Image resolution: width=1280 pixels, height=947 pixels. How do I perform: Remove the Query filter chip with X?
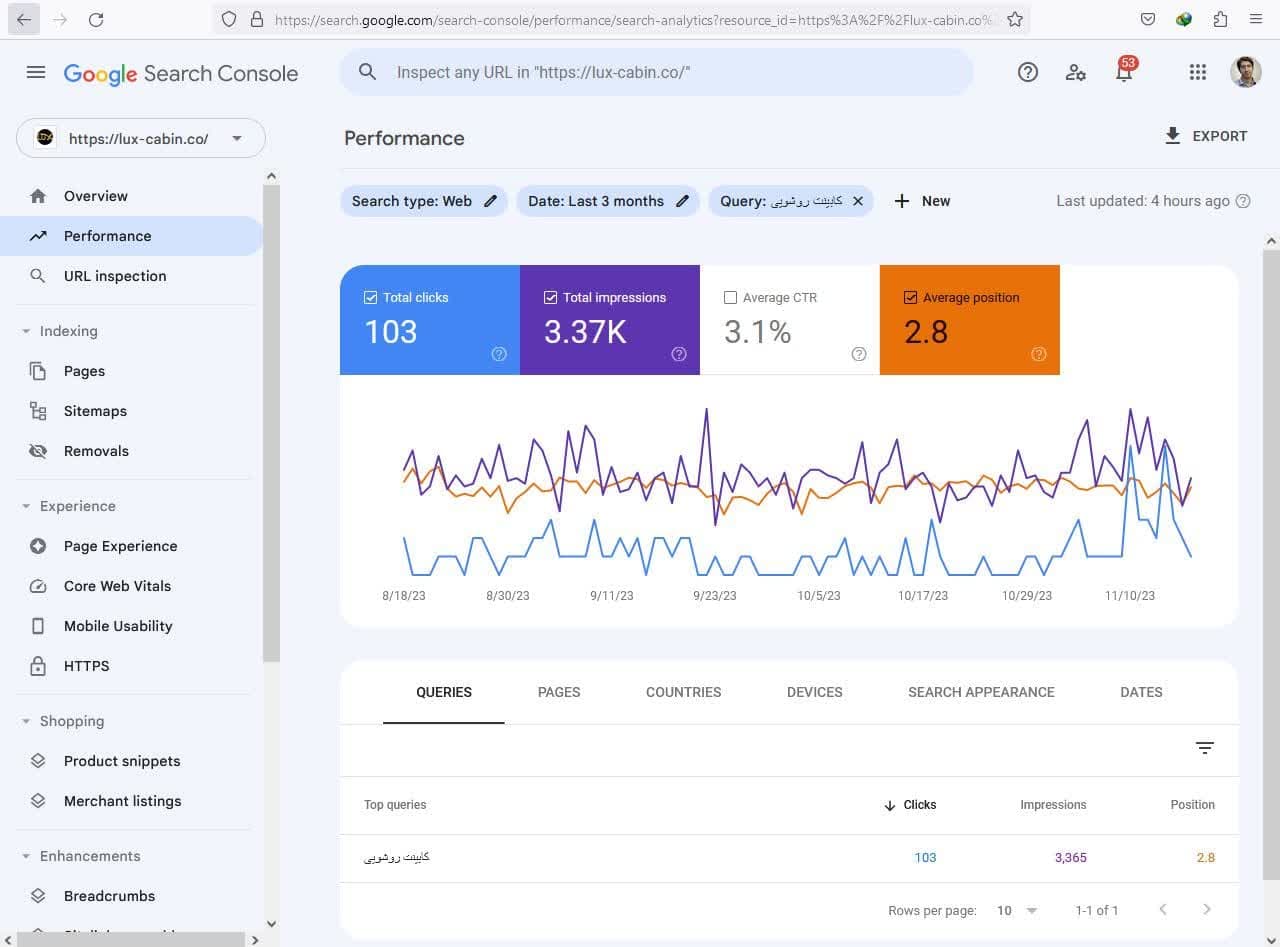[857, 201]
